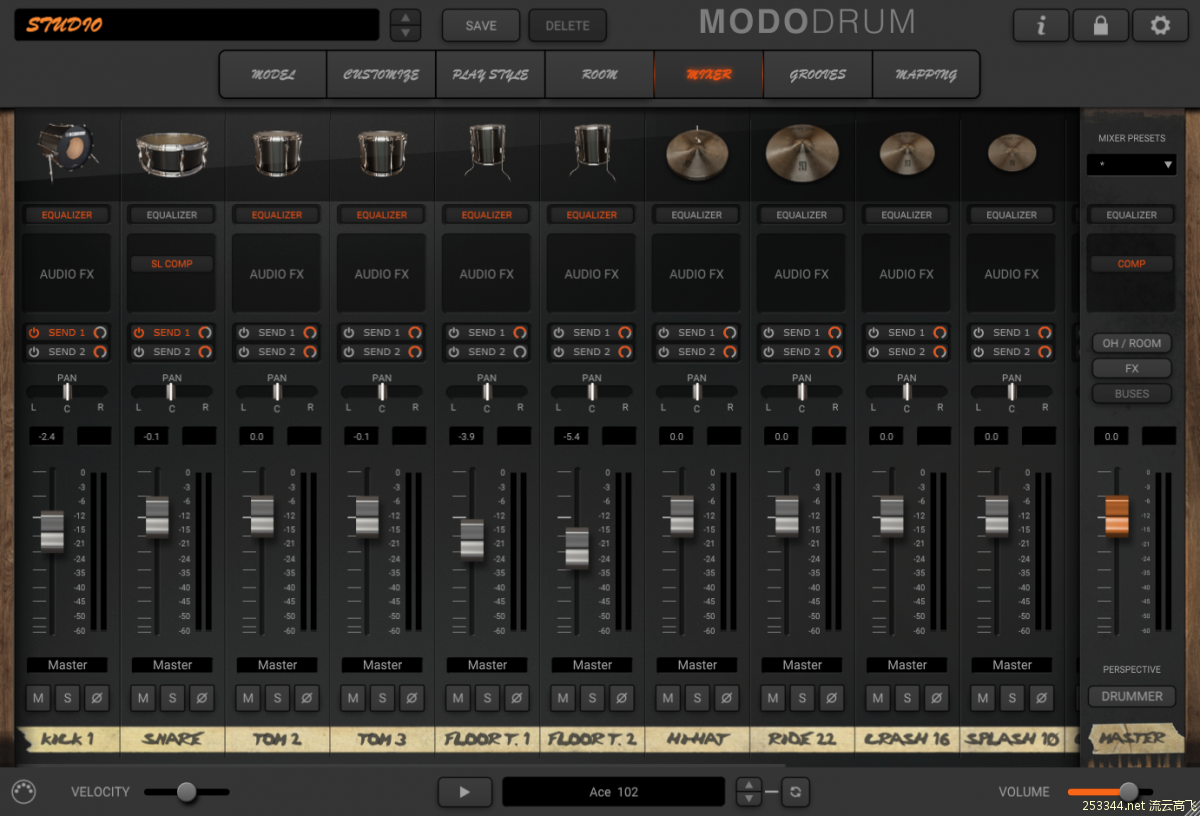Open SL COMP effect on Snare

pyautogui.click(x=172, y=264)
